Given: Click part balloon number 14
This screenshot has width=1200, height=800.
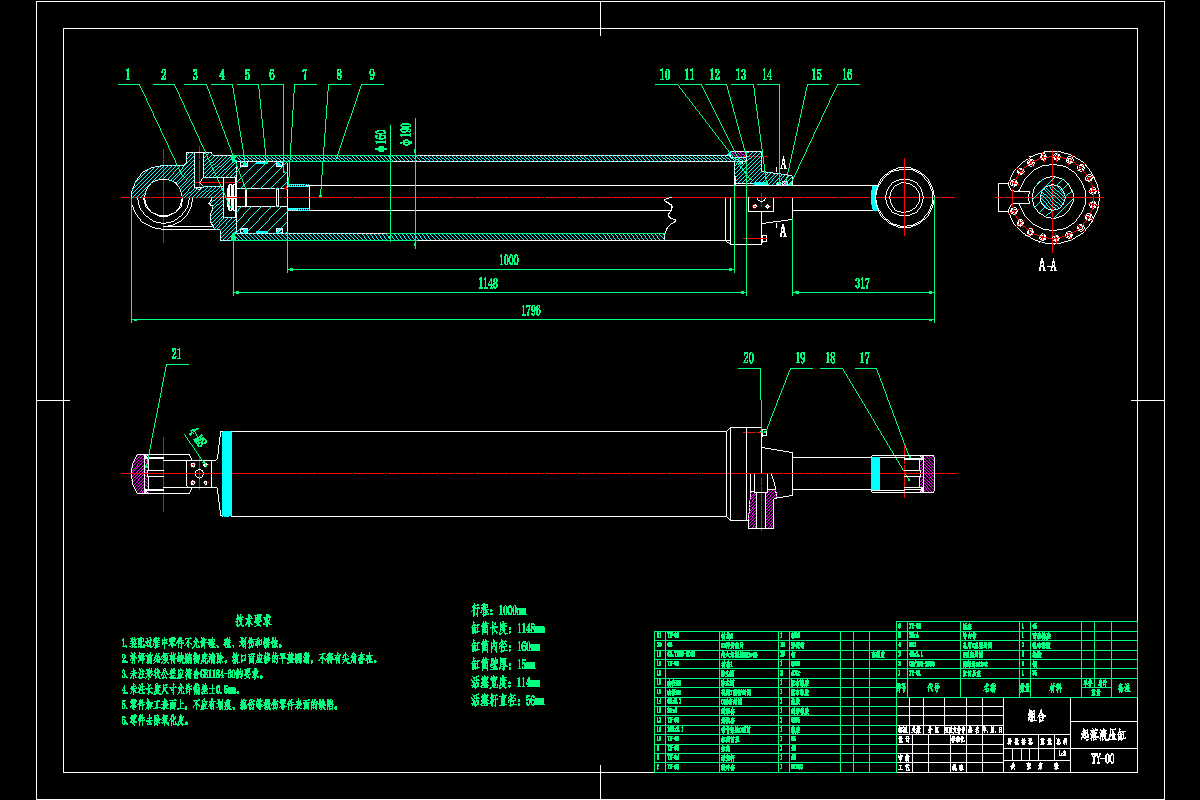Looking at the screenshot, I should (767, 75).
